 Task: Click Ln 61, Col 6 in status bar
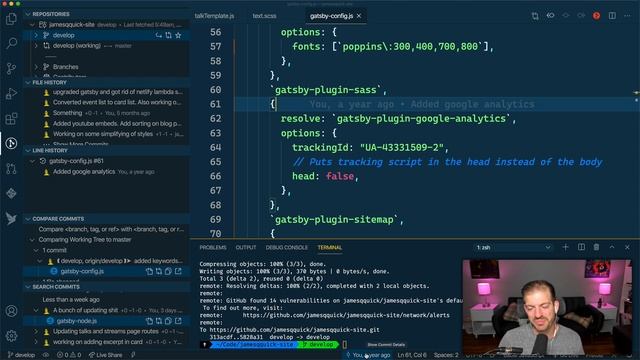pos(412,355)
